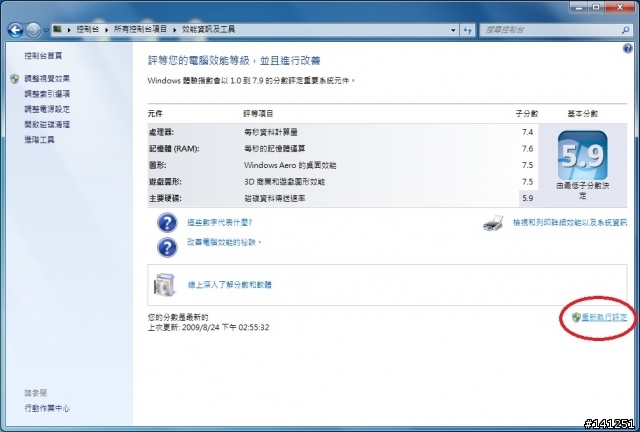The height and width of the screenshot is (432, 640).
Task: Select 效能資訊及工具 breadcrumb segment
Action: coord(208,29)
